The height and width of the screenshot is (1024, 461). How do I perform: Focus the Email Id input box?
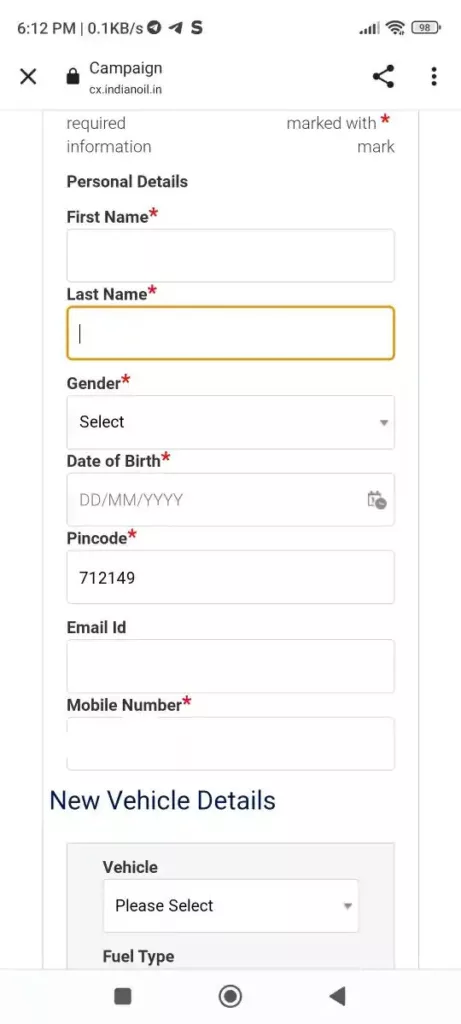coord(230,666)
